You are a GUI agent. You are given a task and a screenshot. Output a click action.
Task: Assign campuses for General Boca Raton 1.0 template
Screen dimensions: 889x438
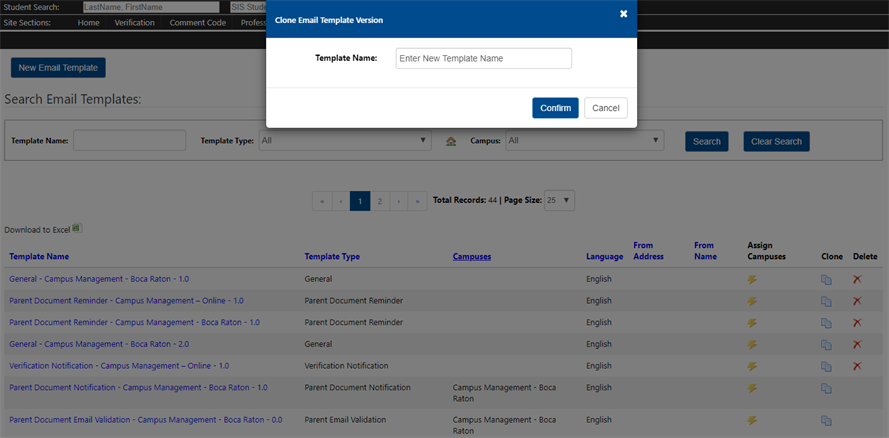[x=752, y=279]
